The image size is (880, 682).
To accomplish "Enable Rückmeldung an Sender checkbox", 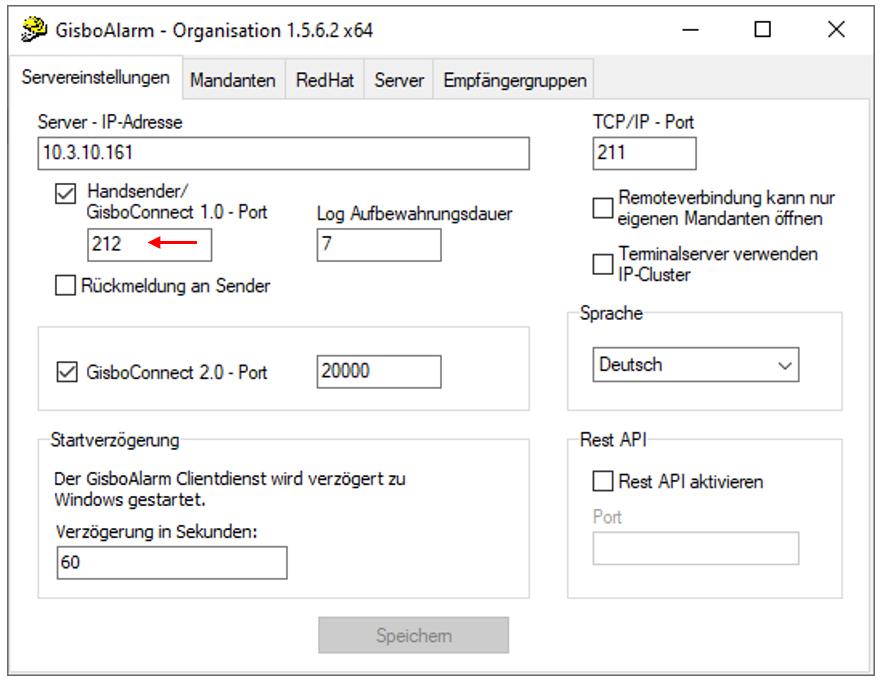I will click(x=65, y=285).
